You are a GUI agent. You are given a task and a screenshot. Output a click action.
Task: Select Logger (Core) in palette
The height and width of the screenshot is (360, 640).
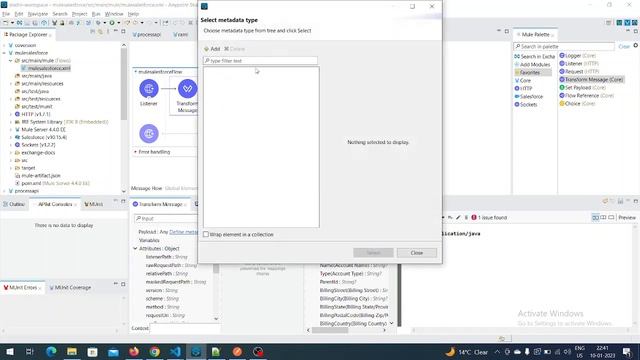(577, 56)
